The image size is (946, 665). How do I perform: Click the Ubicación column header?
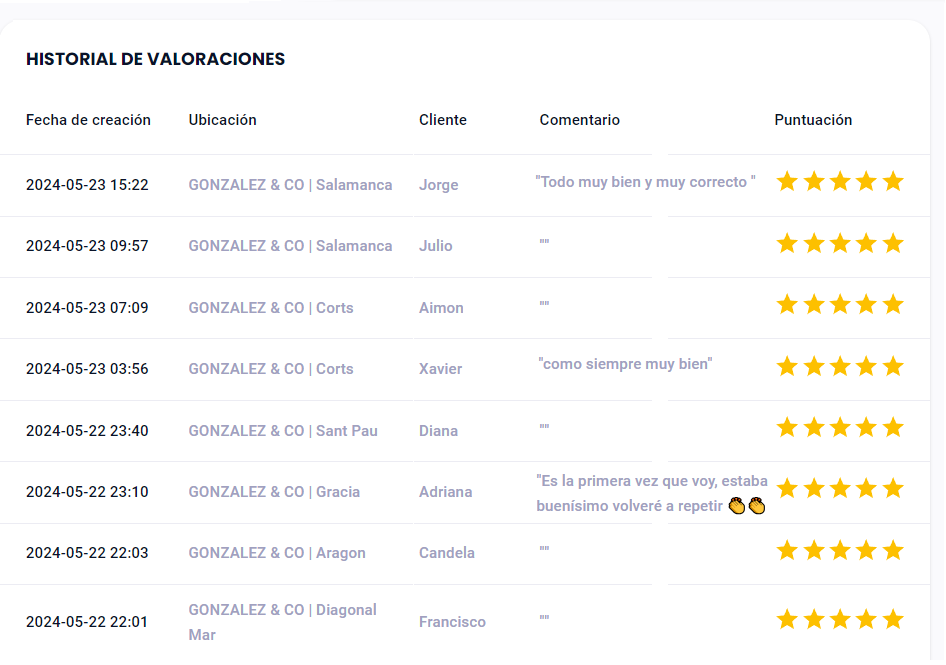[x=222, y=120]
